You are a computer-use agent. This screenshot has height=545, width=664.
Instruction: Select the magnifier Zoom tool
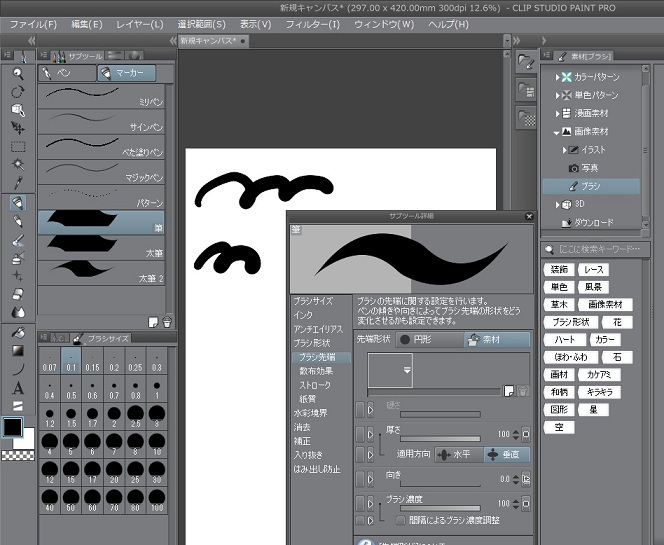point(18,73)
